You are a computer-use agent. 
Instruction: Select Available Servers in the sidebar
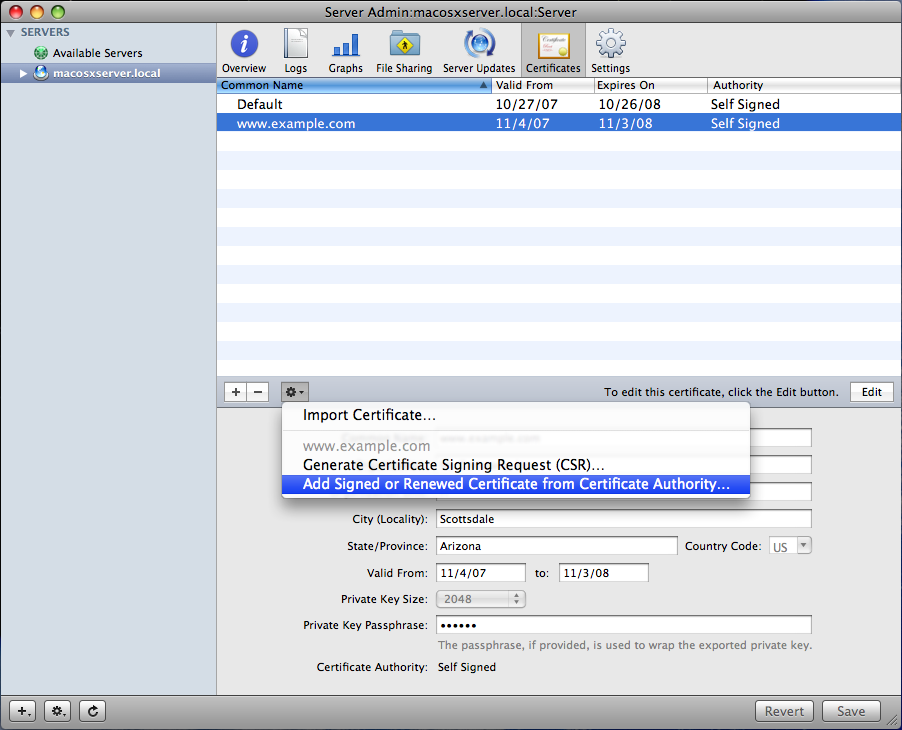97,53
